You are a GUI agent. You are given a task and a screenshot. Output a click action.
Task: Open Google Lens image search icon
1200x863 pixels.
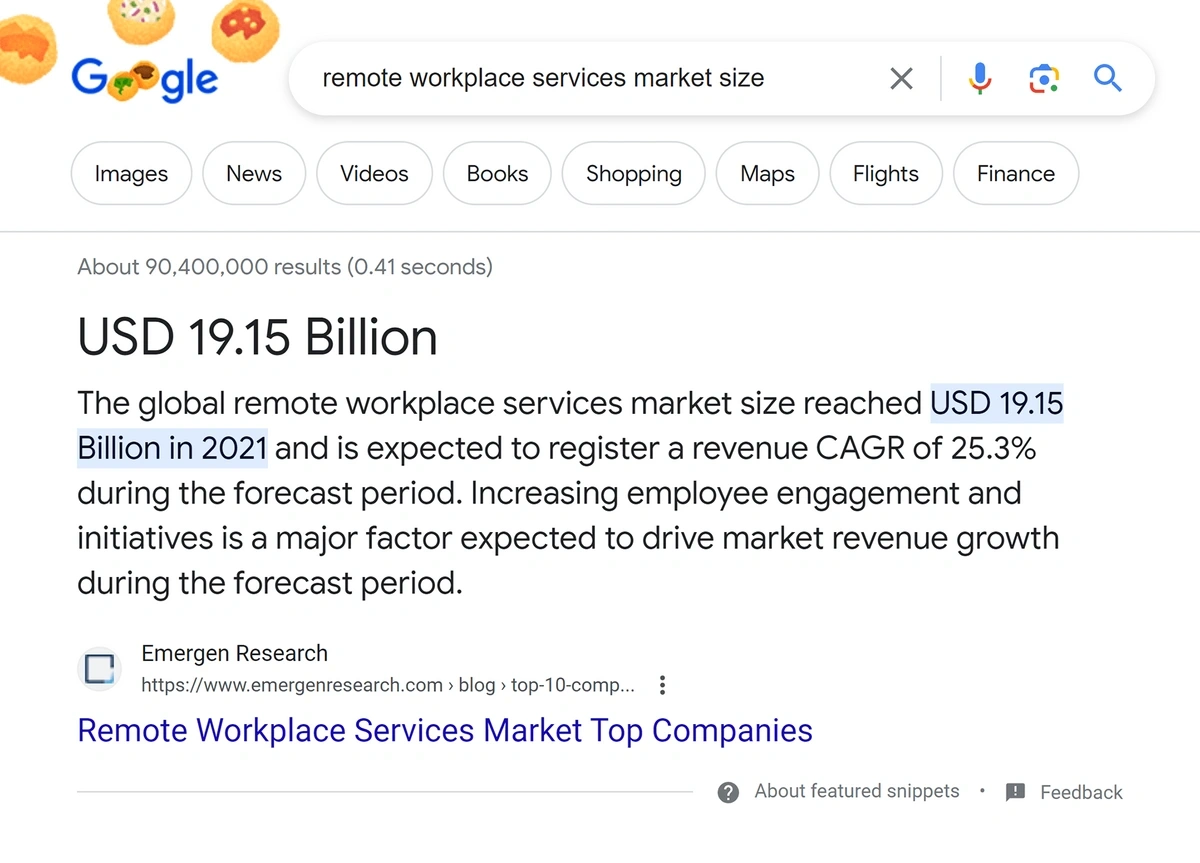tap(1043, 78)
